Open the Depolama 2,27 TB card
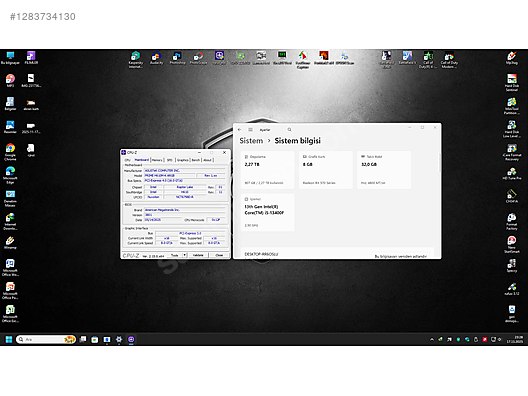Image resolution: width=528 pixels, height=396 pixels. point(268,170)
